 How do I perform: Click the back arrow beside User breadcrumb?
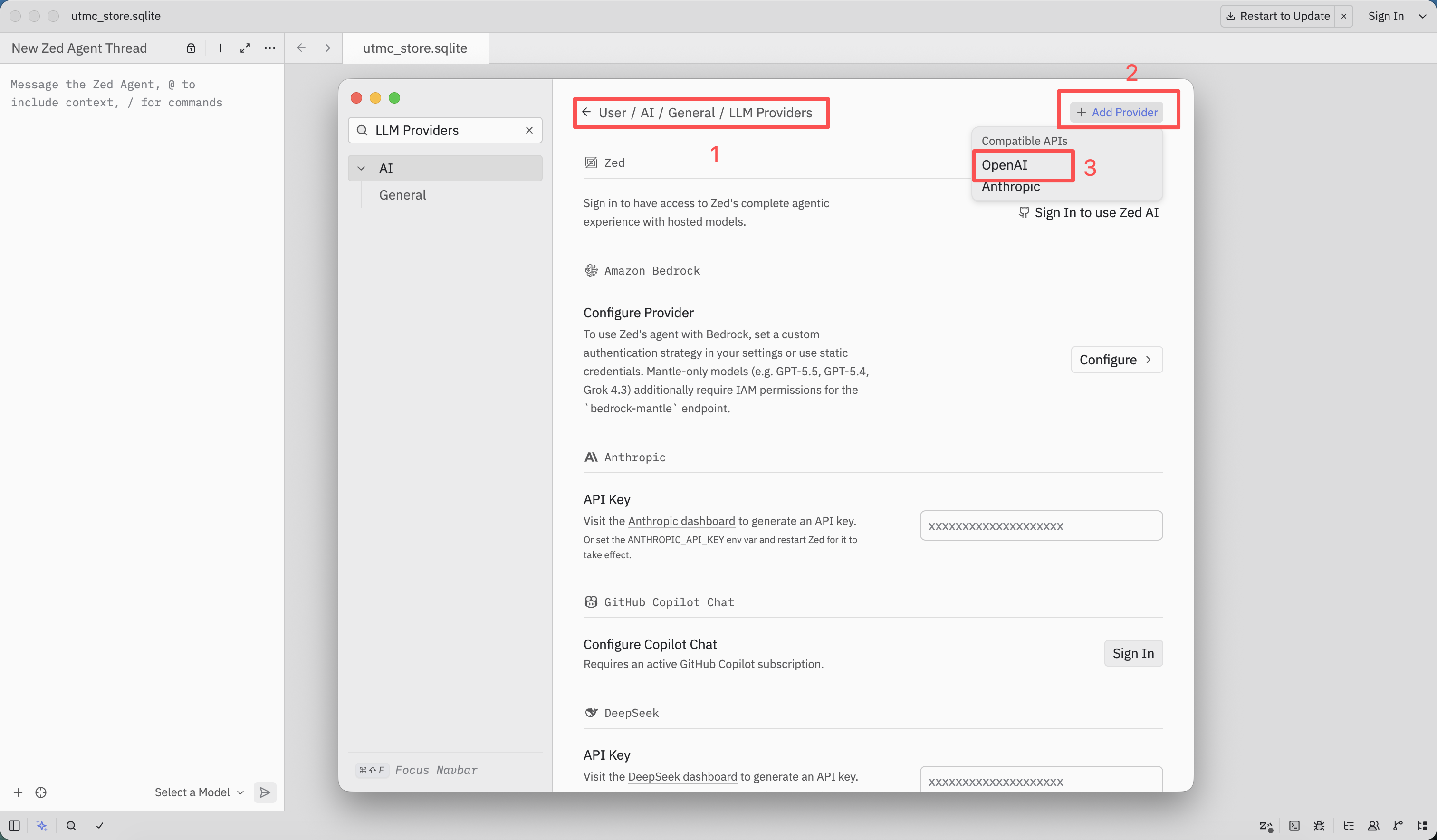pyautogui.click(x=586, y=112)
